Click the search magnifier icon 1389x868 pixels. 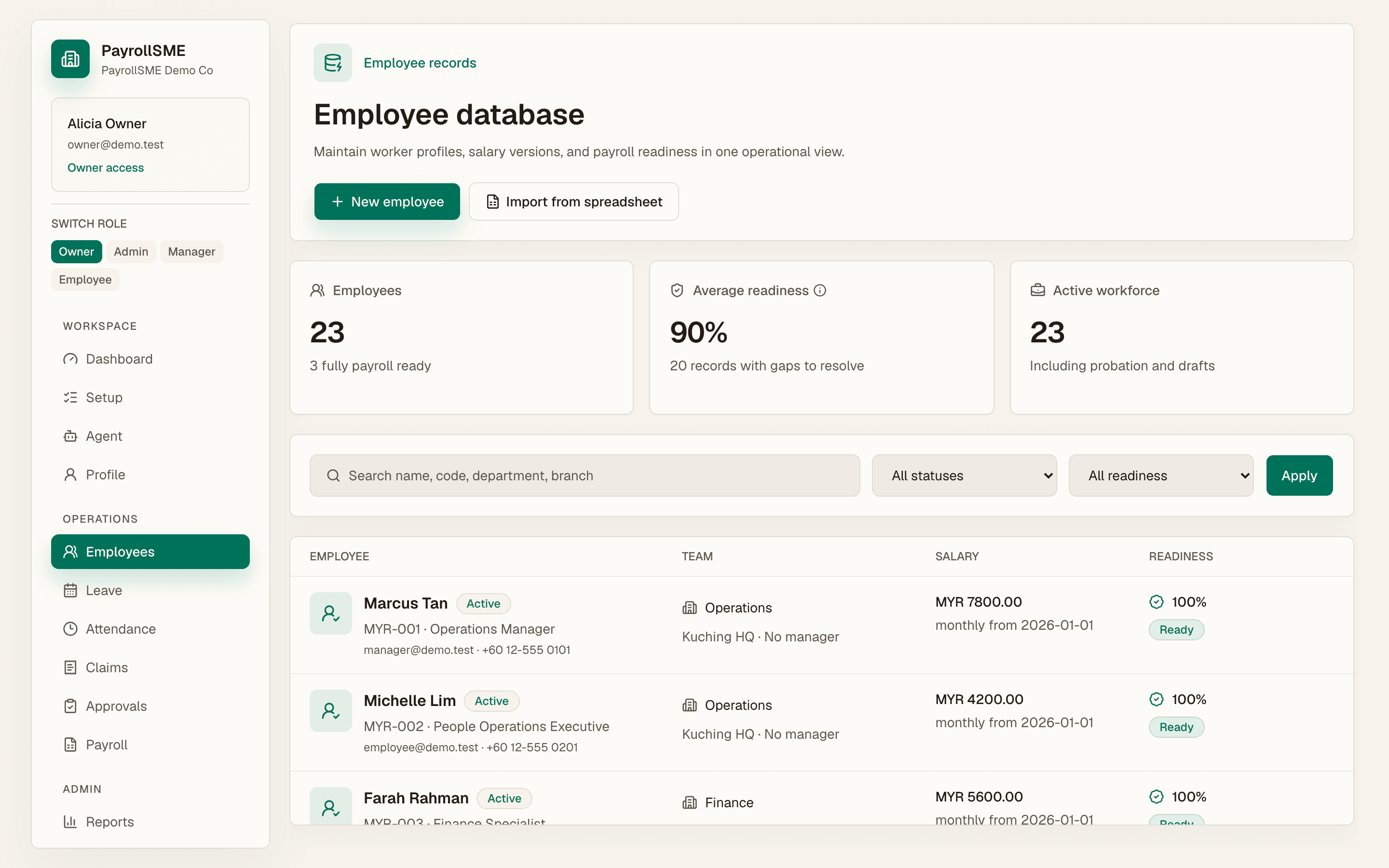pos(333,475)
